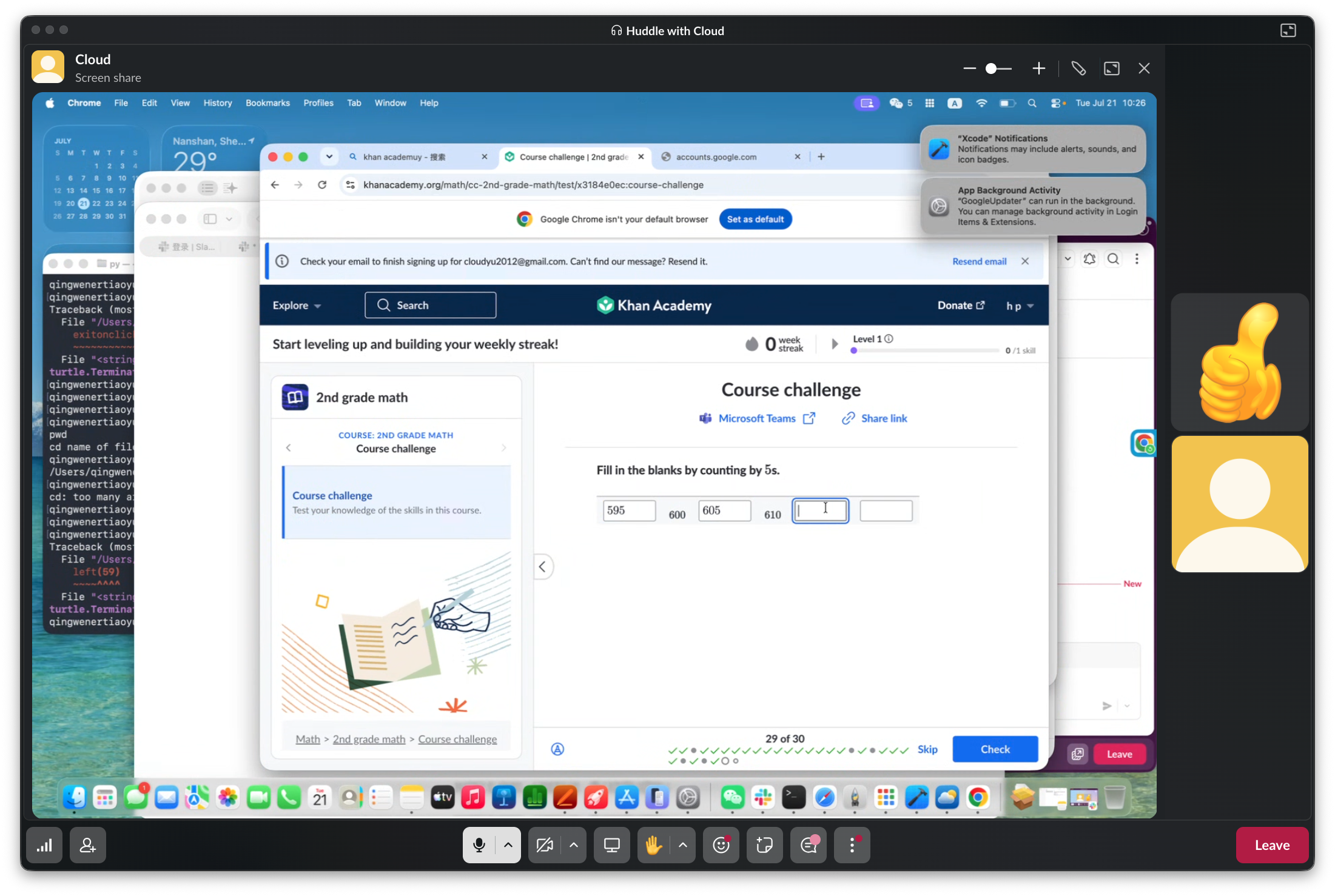Screen dimensions: 1335x896
Task: Select the yellow avatar participant tile
Action: 1240,504
